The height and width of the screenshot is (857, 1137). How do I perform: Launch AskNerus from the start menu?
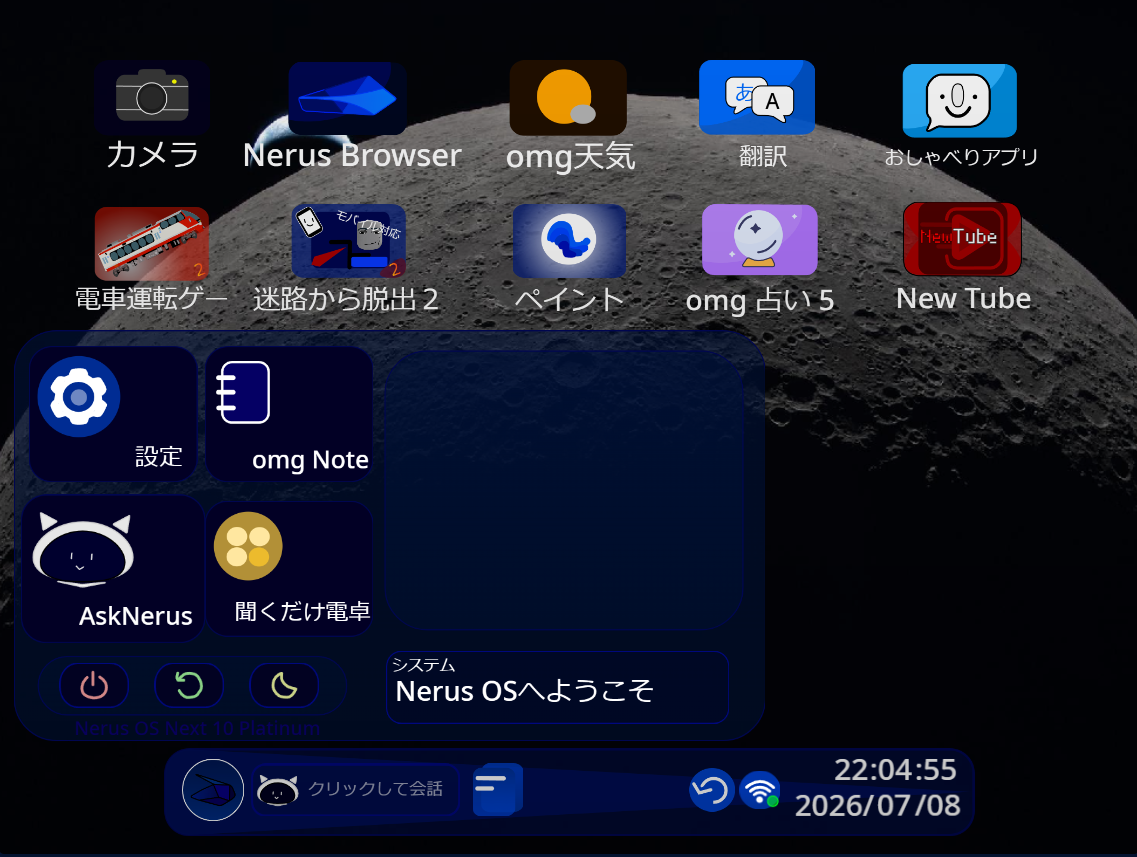coord(113,569)
